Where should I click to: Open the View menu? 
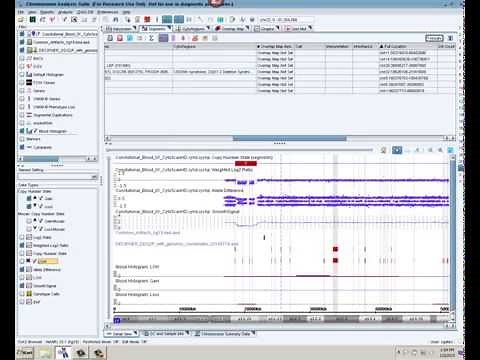click(x=32, y=12)
